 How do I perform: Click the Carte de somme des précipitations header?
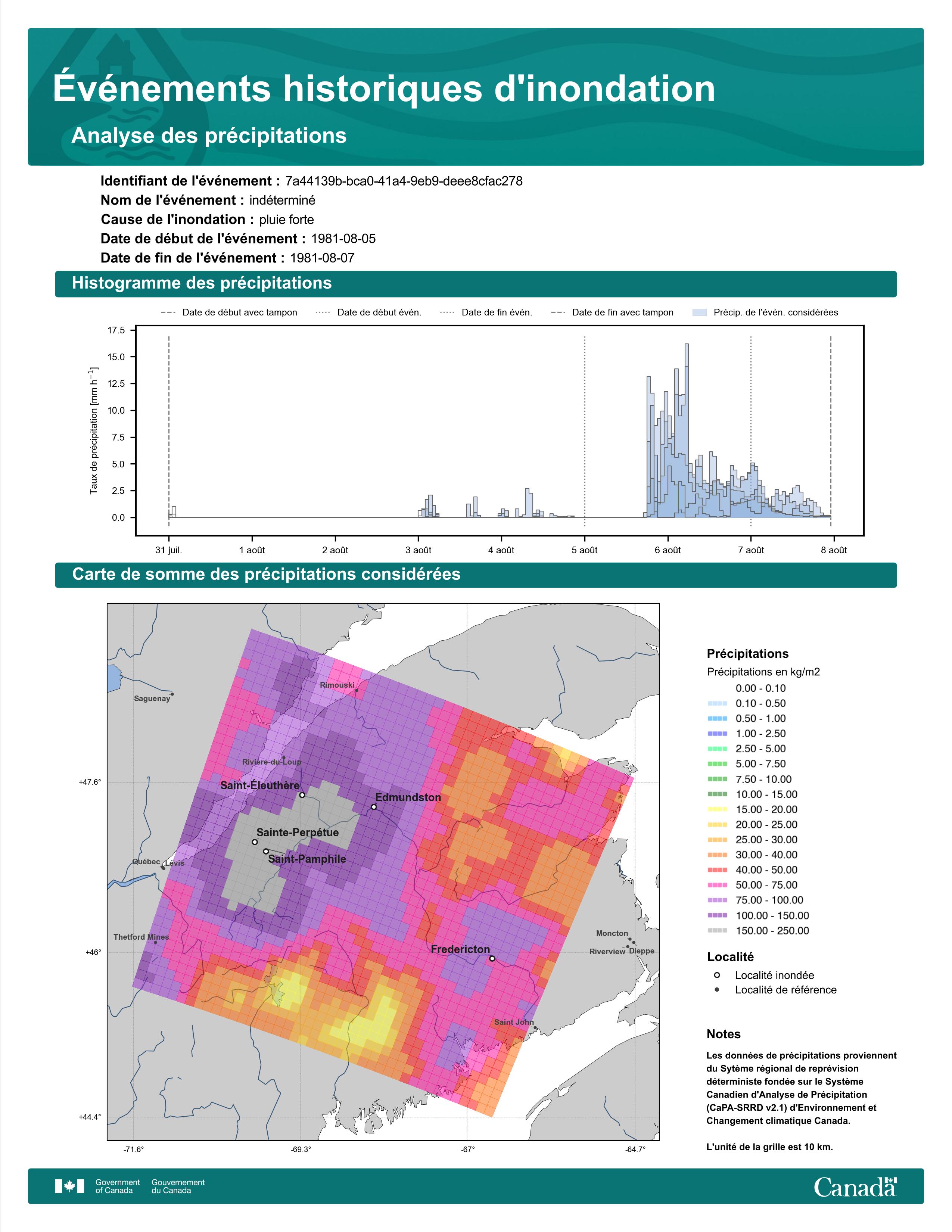(475, 574)
